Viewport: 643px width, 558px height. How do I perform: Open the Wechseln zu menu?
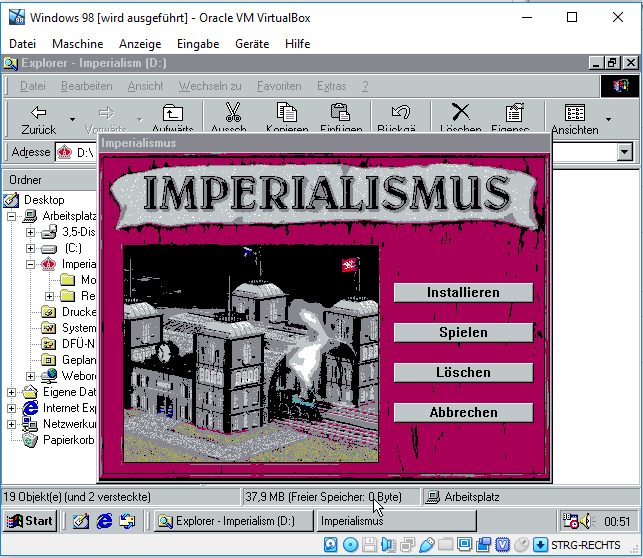pyautogui.click(x=210, y=86)
